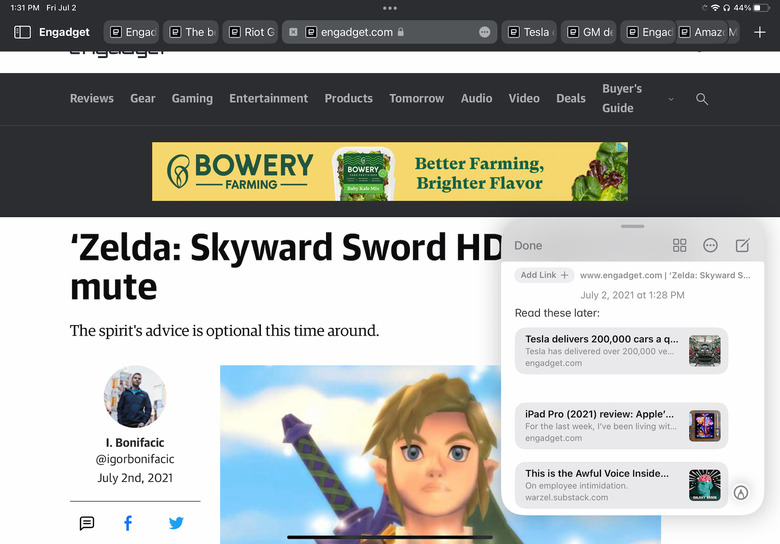Tap the Engadget tab group title
The height and width of the screenshot is (544, 780).
[64, 32]
